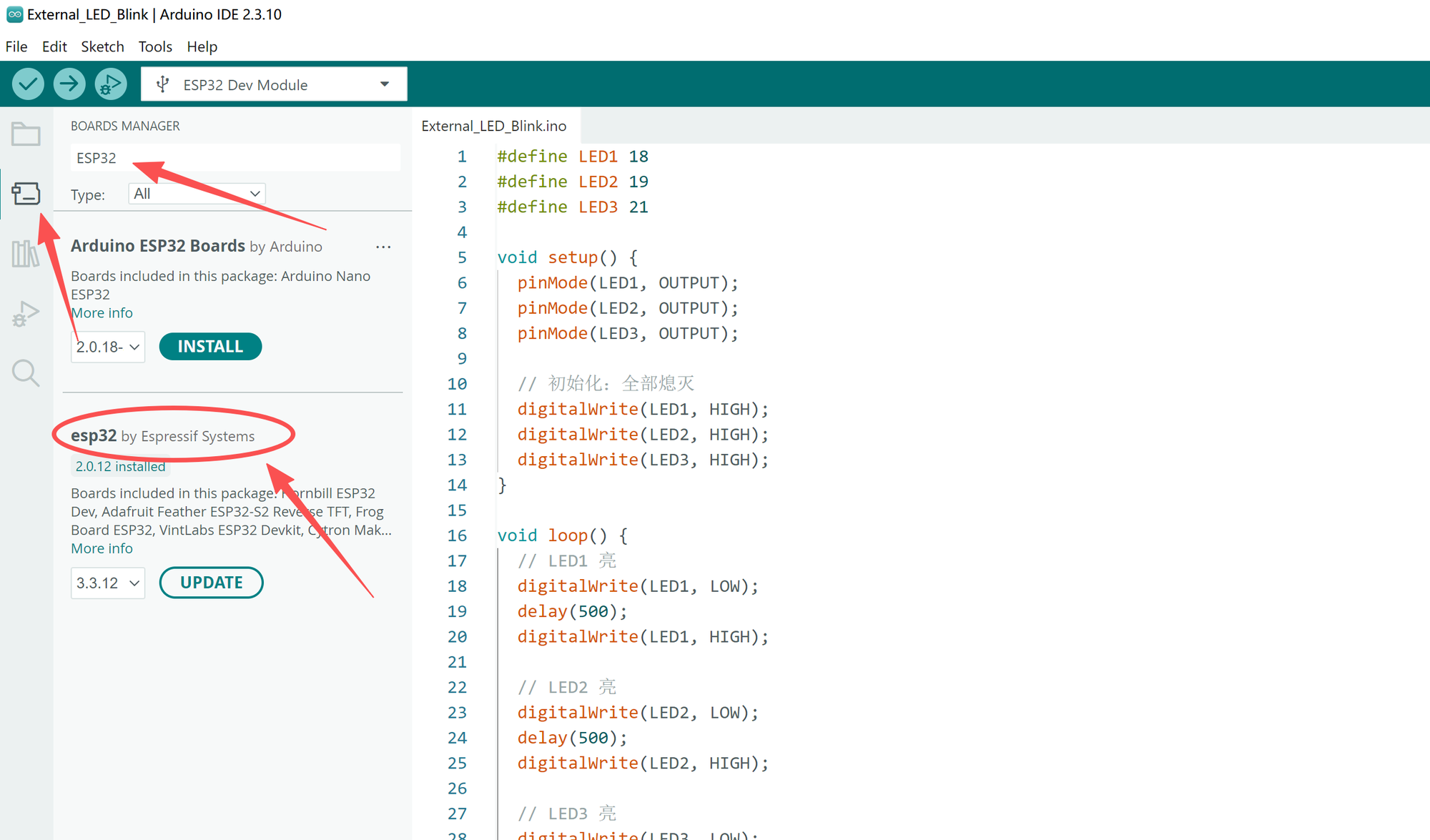Update the esp32 Espressif package
The width and height of the screenshot is (1430, 840).
pos(212,583)
